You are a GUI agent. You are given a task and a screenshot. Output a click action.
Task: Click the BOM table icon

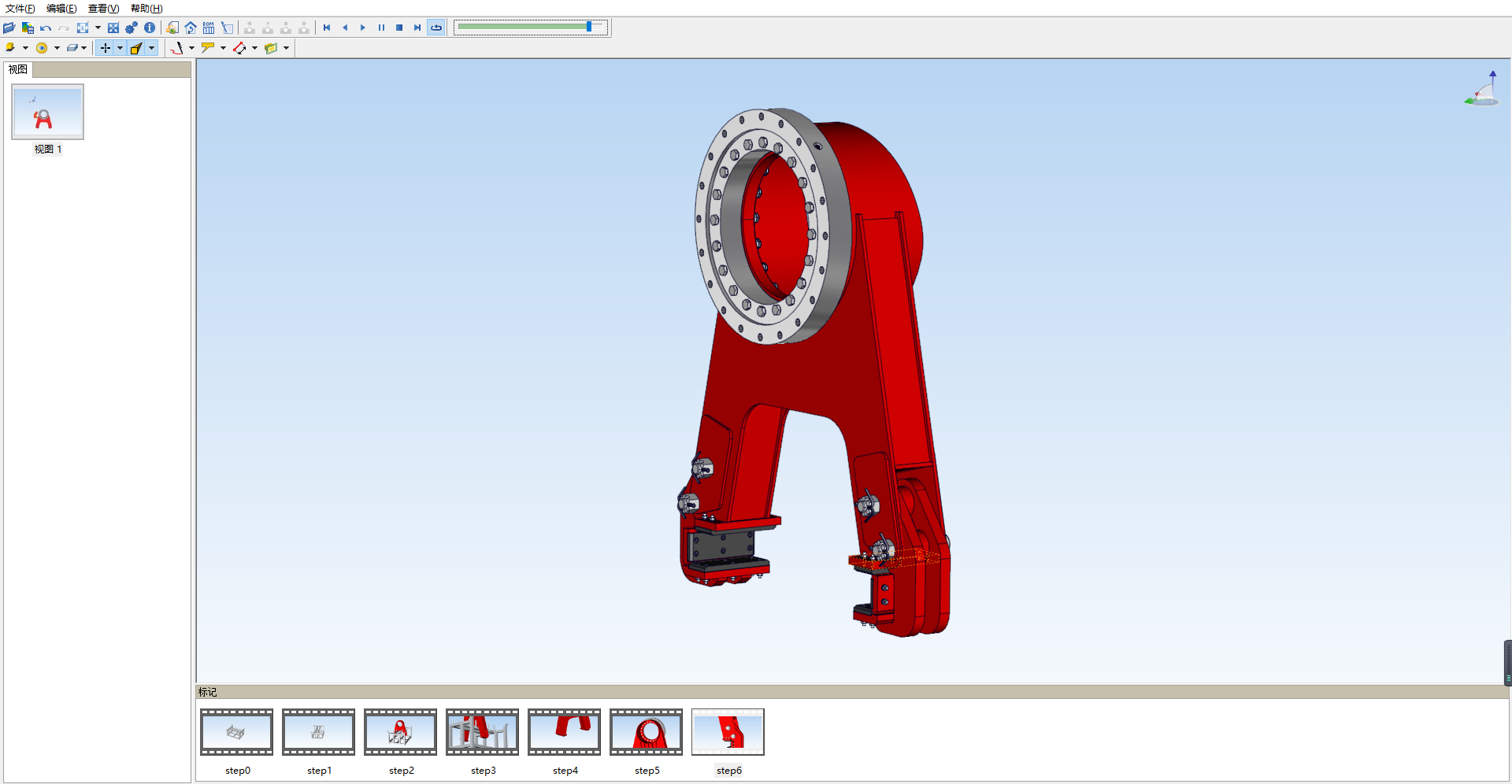209,28
